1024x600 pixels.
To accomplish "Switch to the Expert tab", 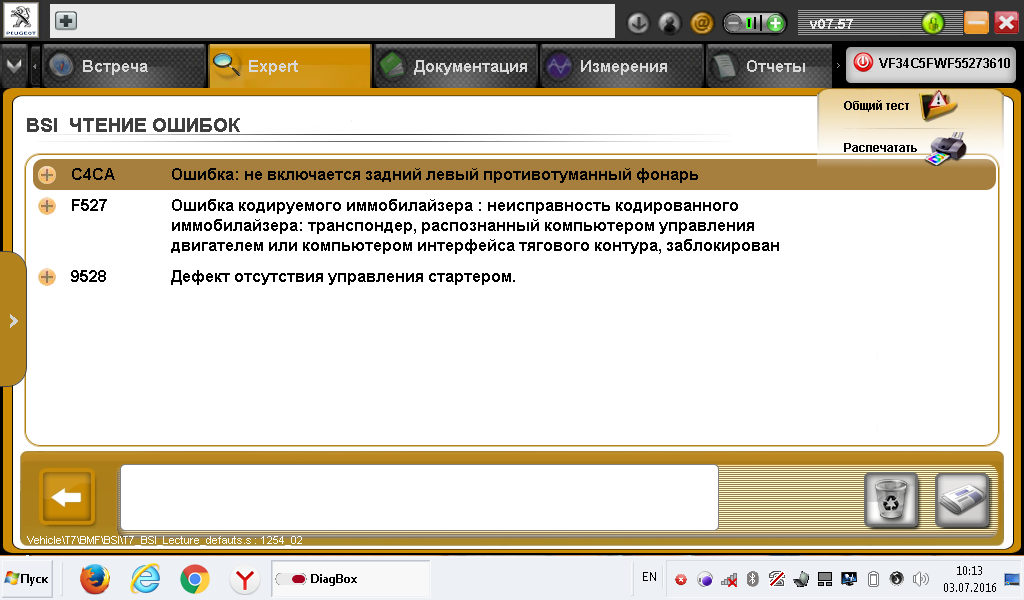I will pos(290,66).
